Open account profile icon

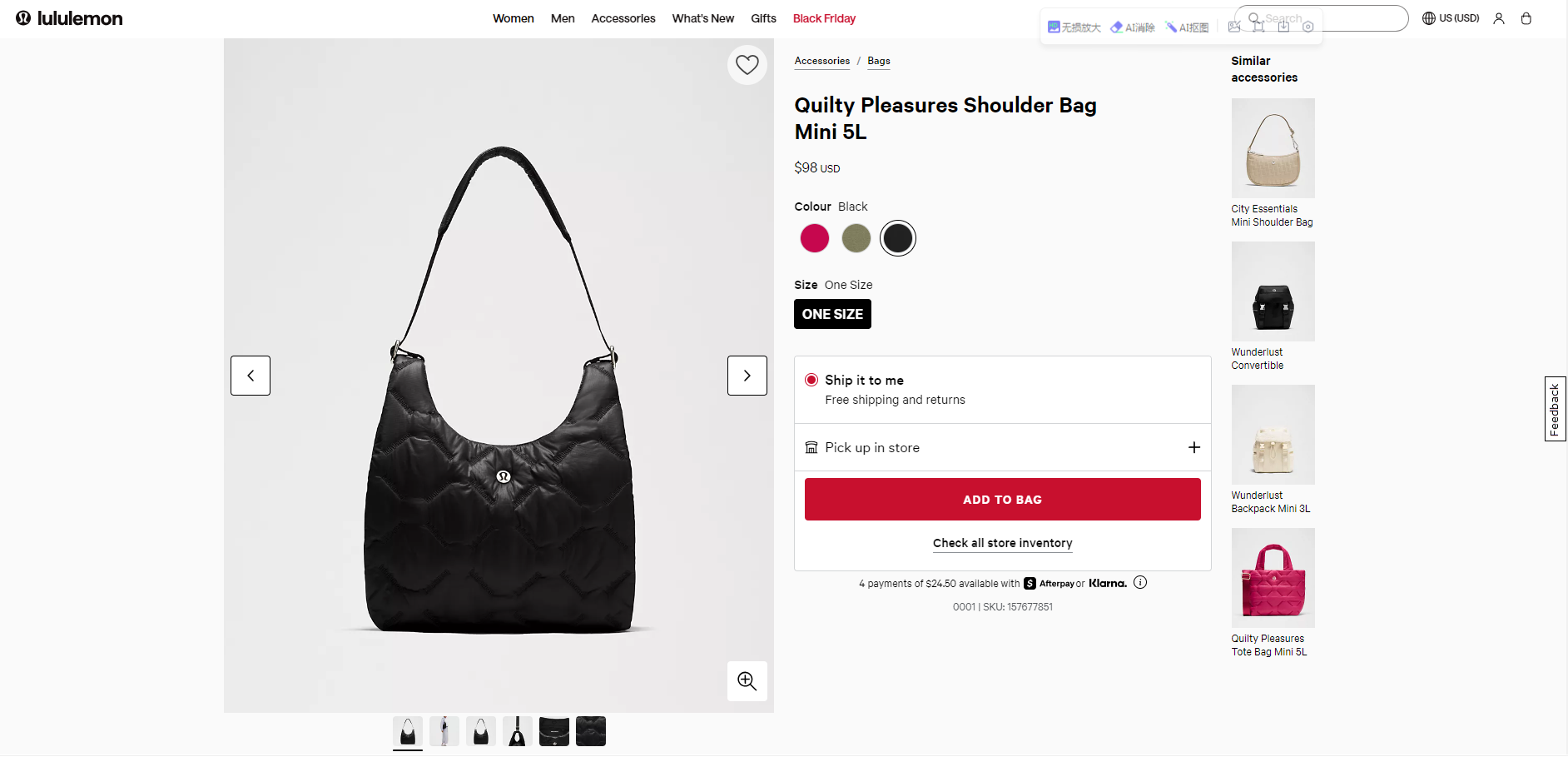click(x=1498, y=18)
